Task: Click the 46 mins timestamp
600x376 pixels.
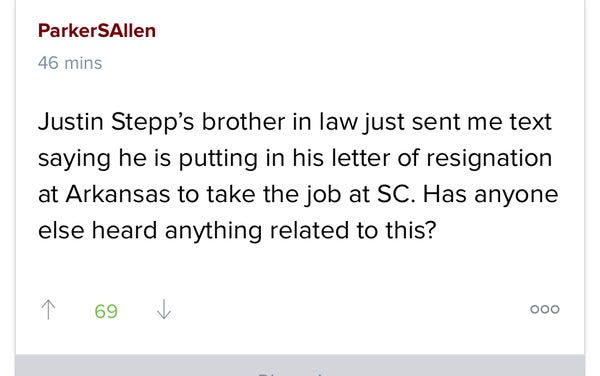Action: pos(70,63)
